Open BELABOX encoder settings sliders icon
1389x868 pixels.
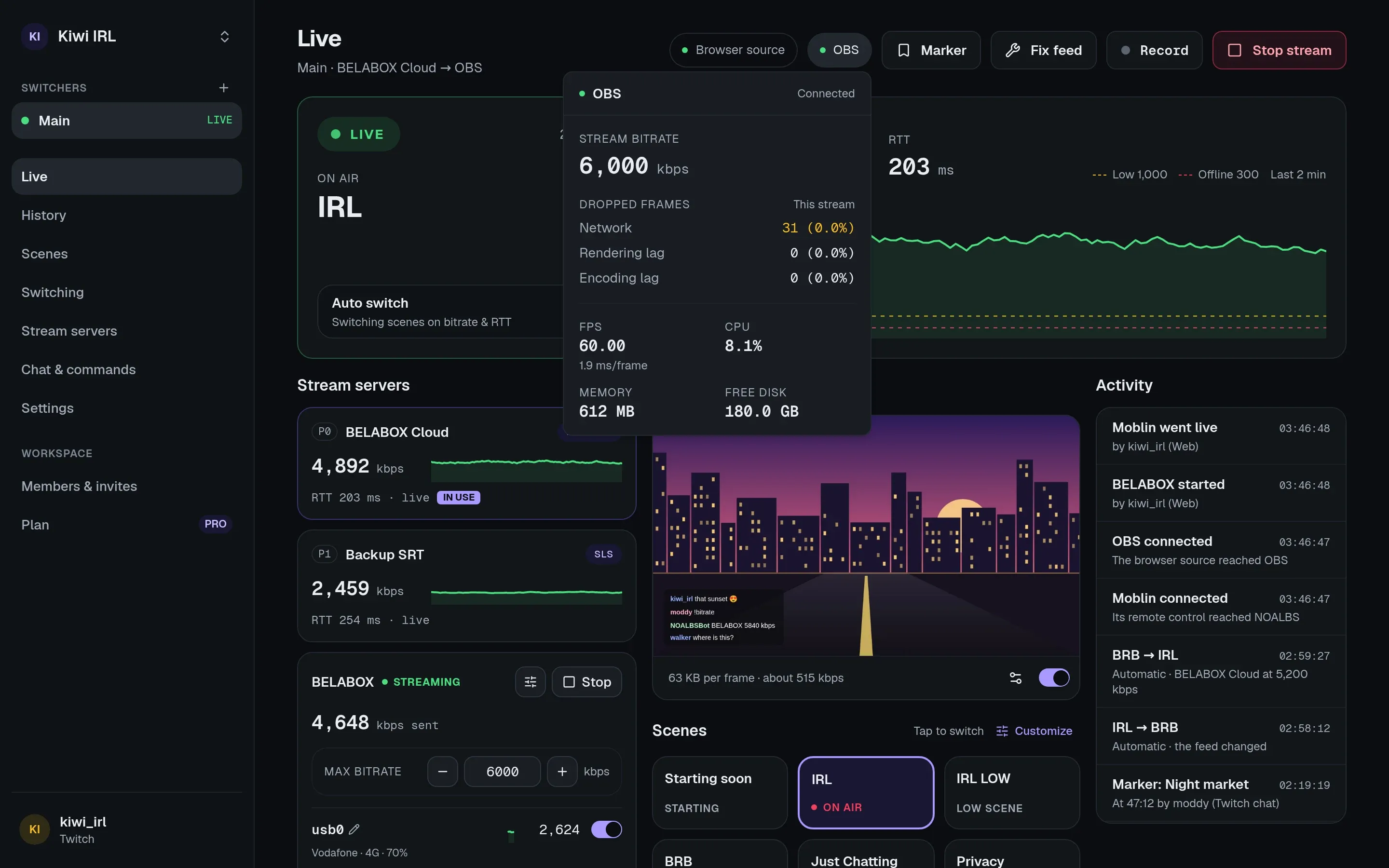click(x=531, y=681)
